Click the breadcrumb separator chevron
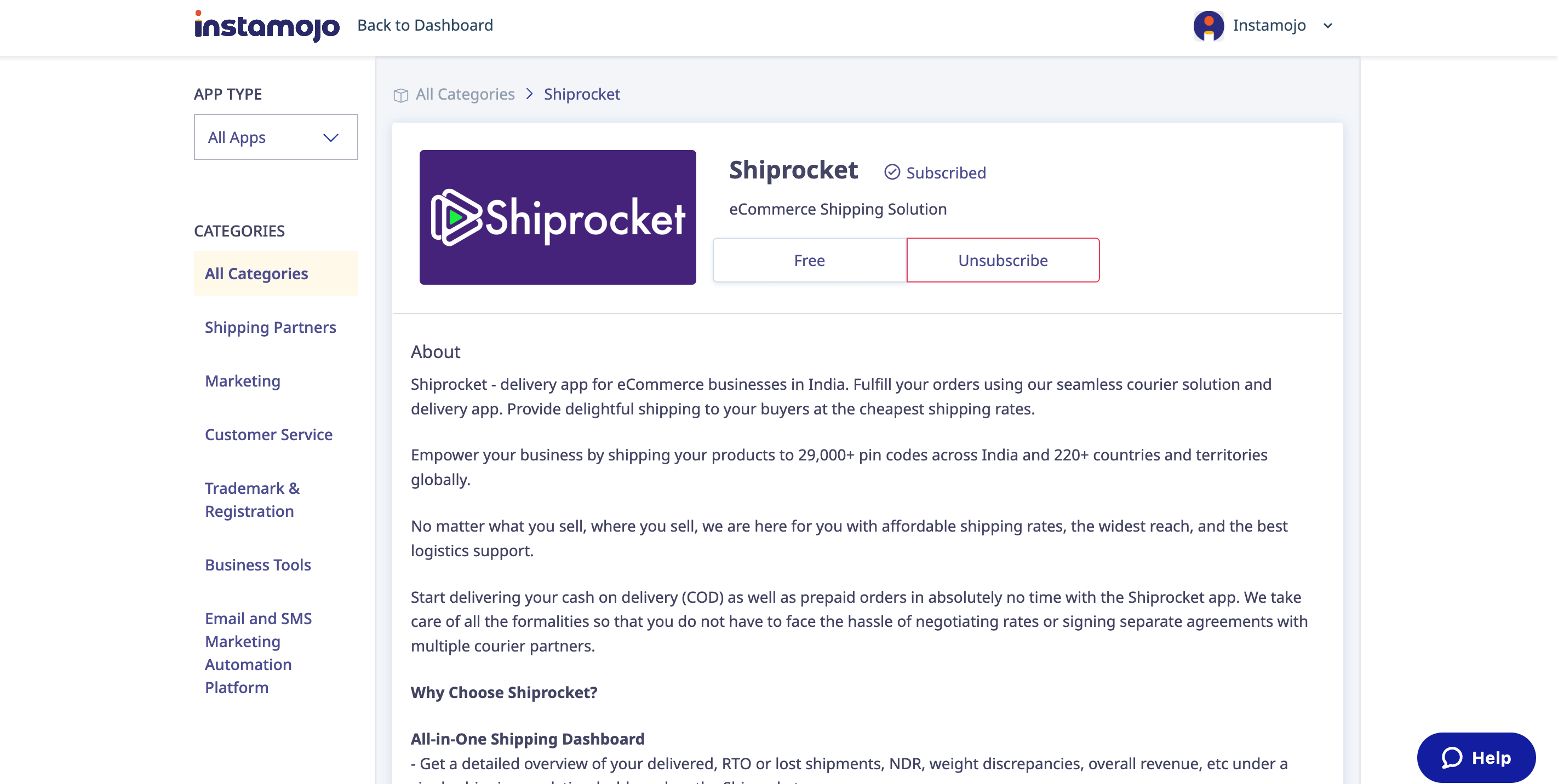Image resolution: width=1558 pixels, height=784 pixels. [529, 94]
